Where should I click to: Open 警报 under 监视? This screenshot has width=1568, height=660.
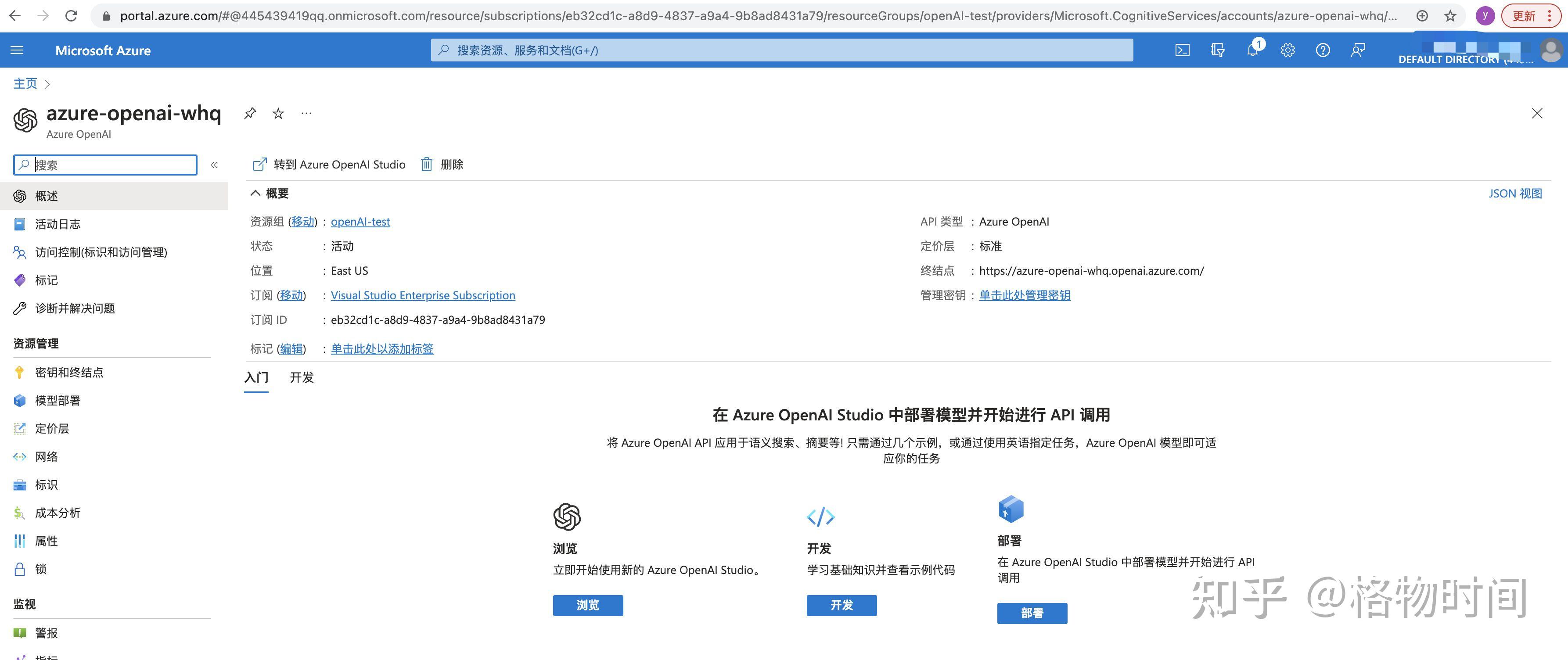(46, 633)
